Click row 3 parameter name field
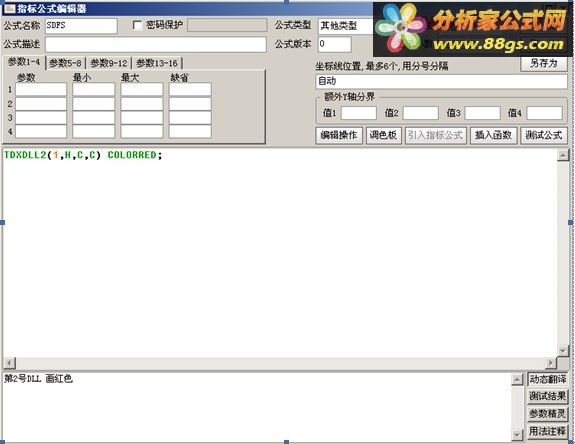Screen dimensions: 575x444 [41, 118]
